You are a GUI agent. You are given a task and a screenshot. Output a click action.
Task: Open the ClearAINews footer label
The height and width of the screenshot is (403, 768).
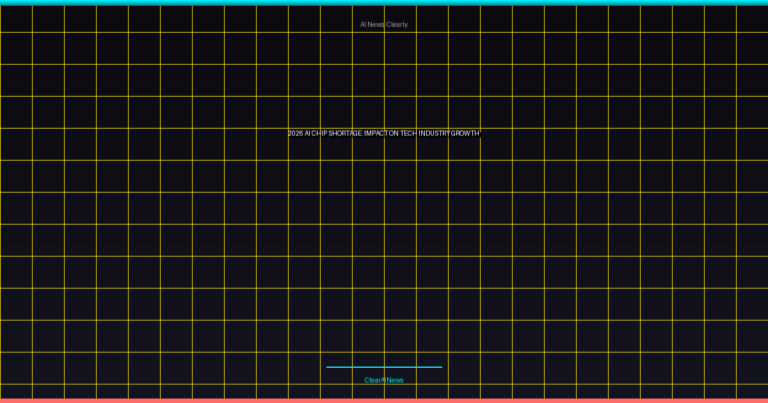pos(384,380)
